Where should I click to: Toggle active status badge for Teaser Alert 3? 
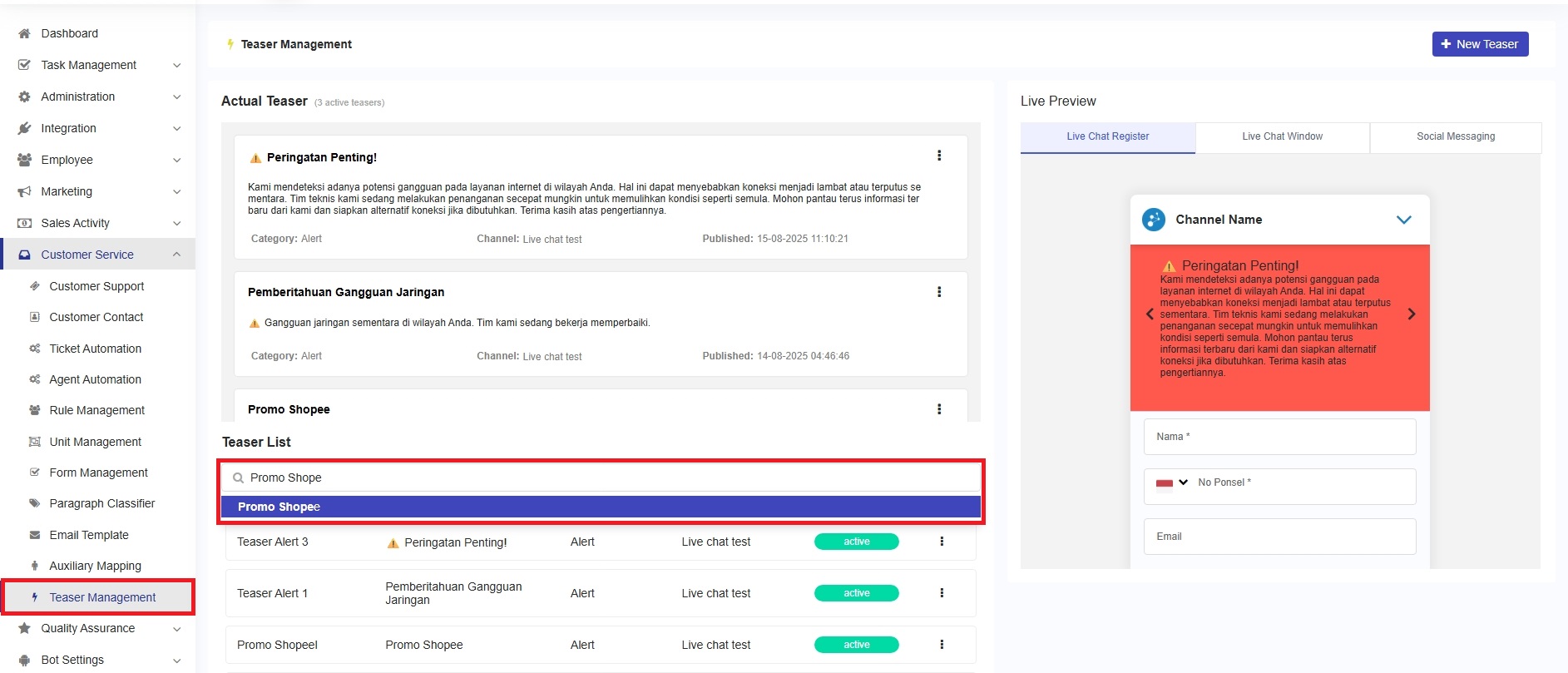pos(856,542)
